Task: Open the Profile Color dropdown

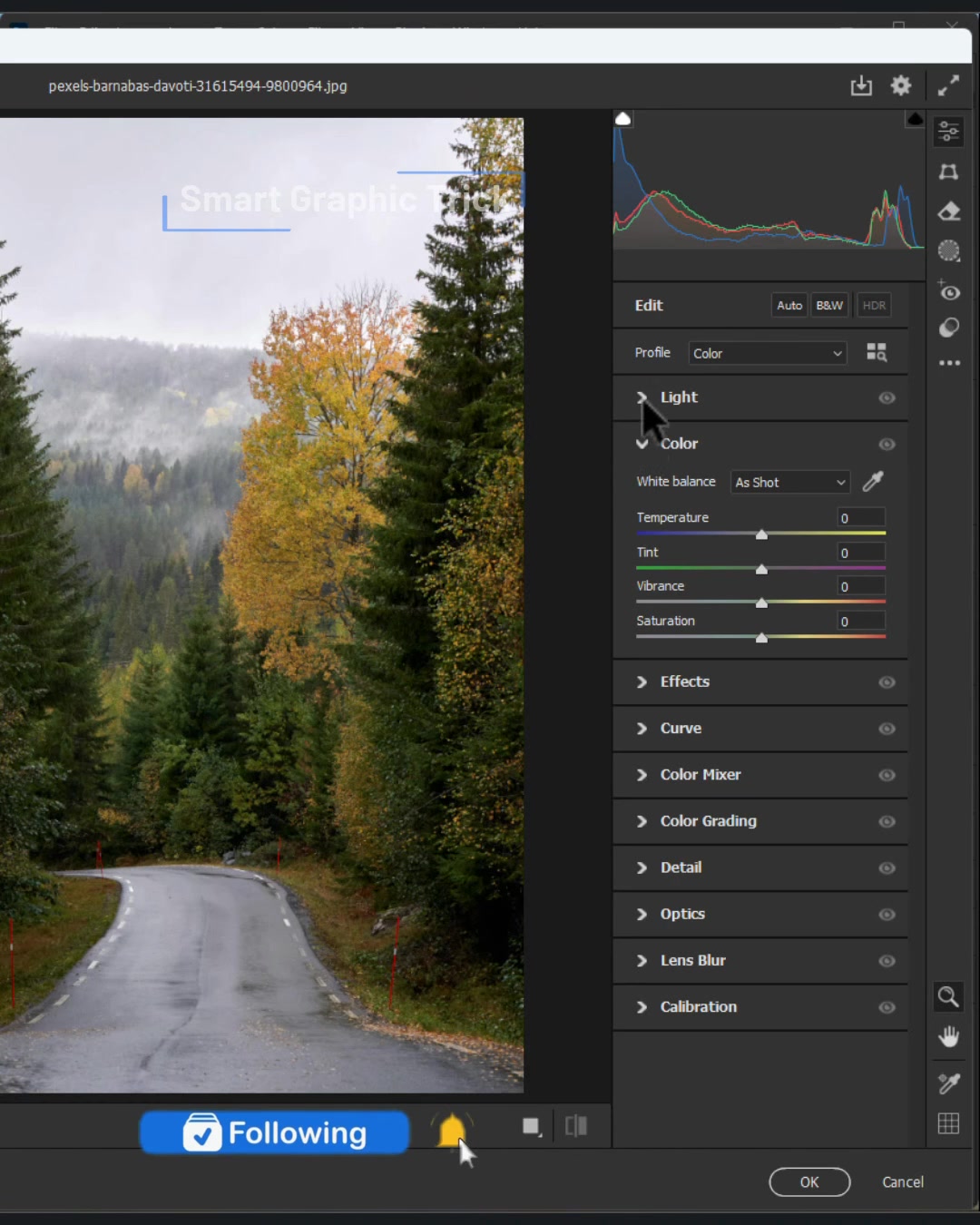Action: (768, 353)
